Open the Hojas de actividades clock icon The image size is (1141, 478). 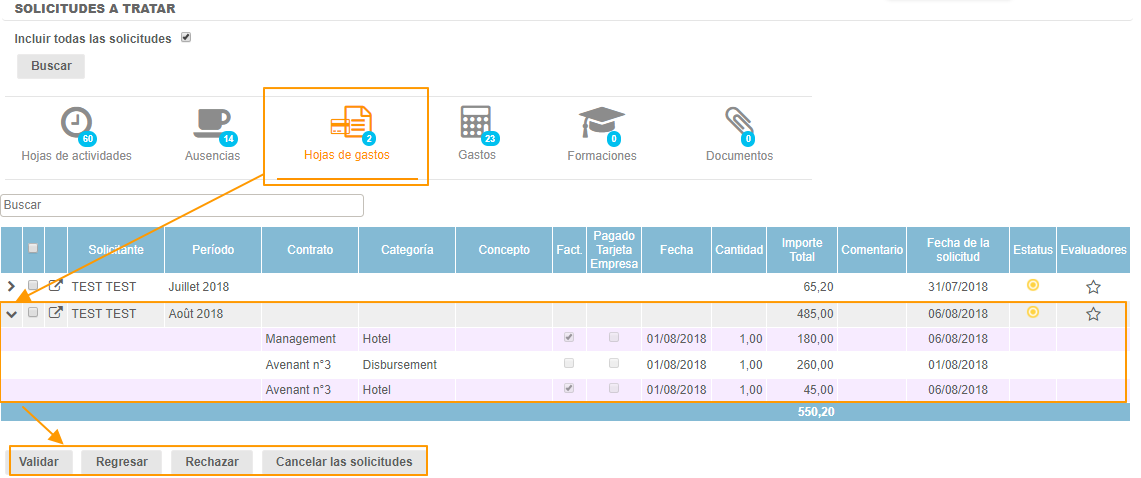point(76,123)
